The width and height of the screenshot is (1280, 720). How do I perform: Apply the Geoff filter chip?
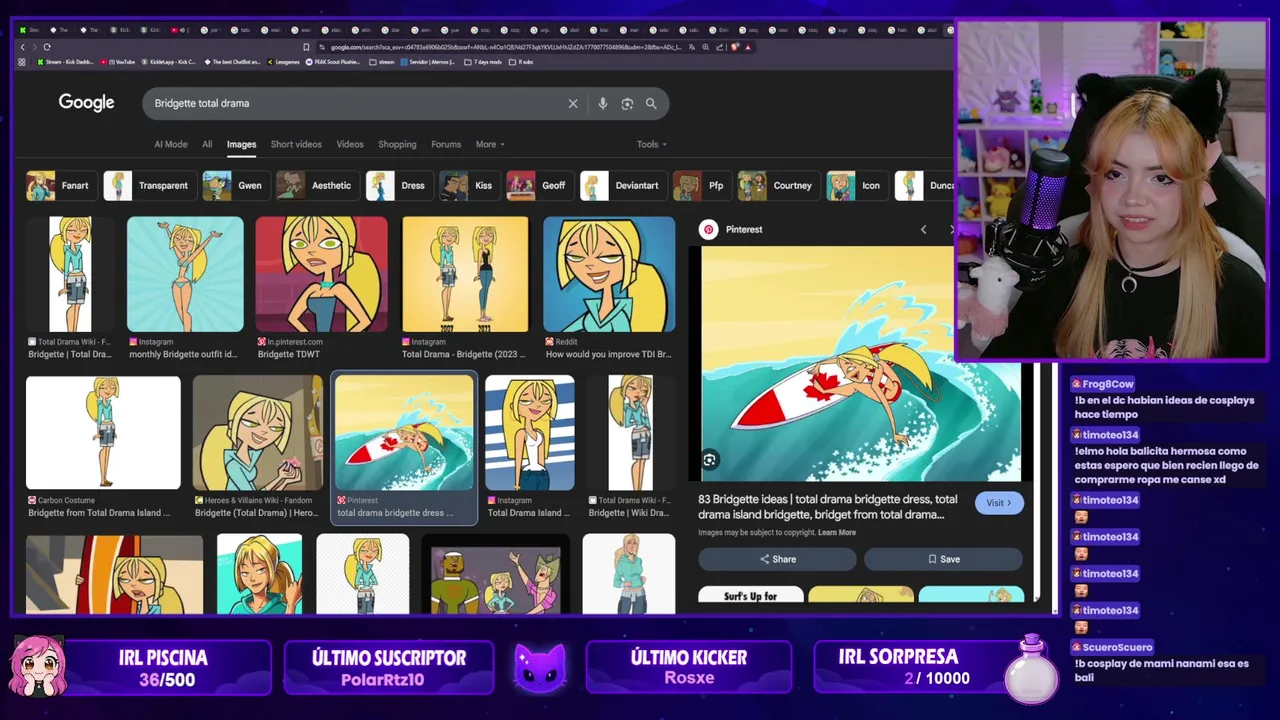(539, 185)
